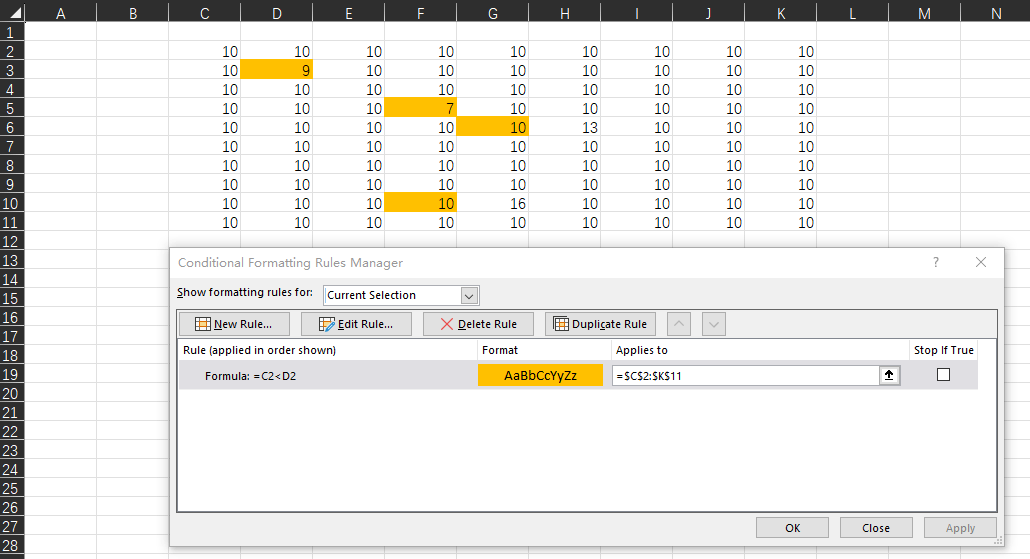
Task: Click cell K11 containing 10
Action: pos(780,223)
